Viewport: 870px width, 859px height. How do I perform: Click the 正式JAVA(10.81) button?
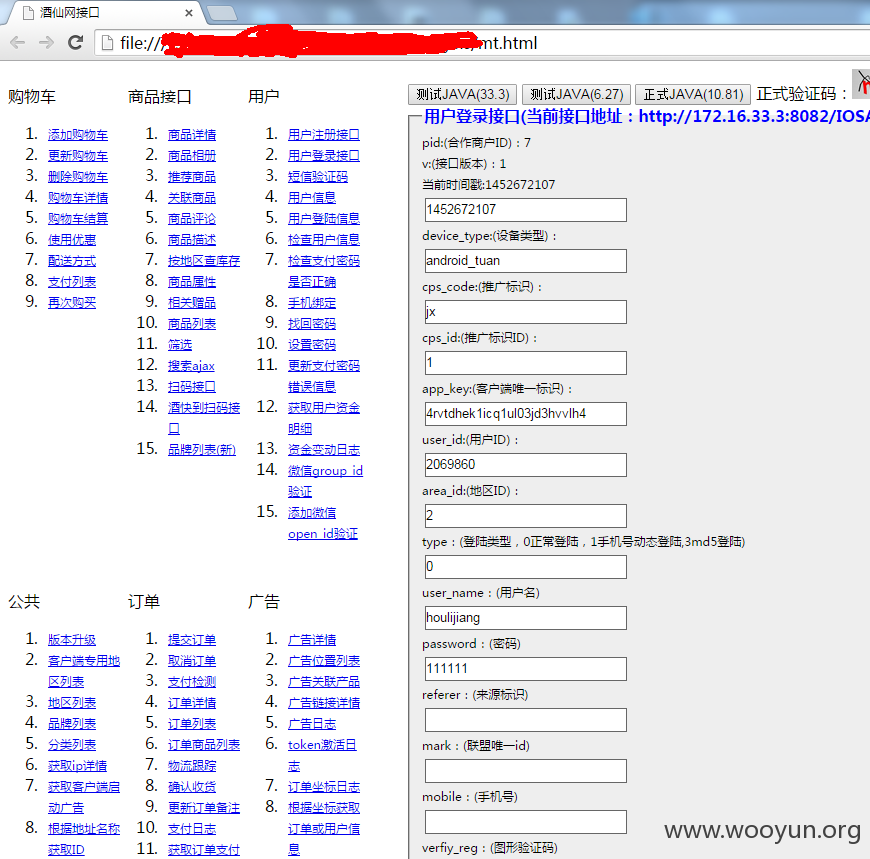[x=693, y=94]
